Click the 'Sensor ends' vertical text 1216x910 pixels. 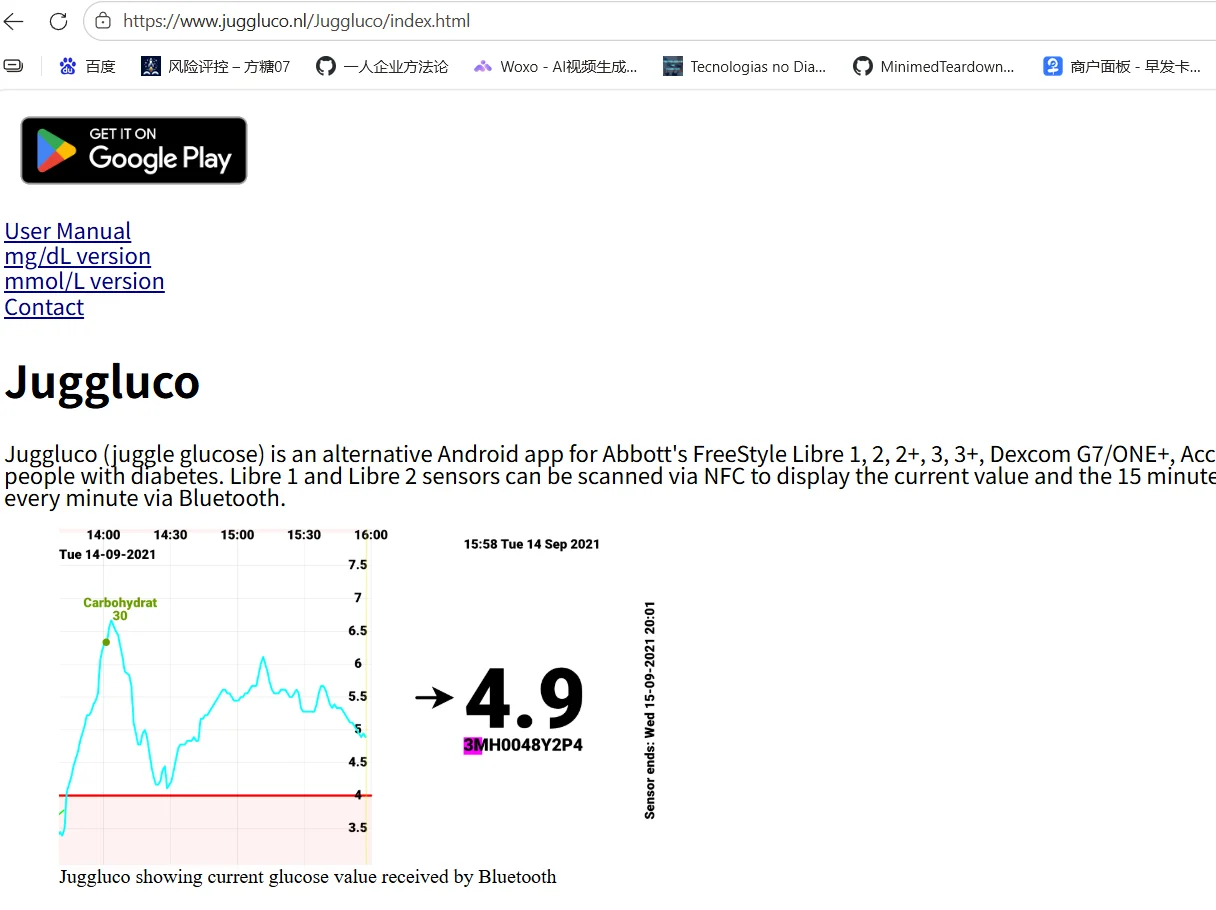click(x=650, y=710)
